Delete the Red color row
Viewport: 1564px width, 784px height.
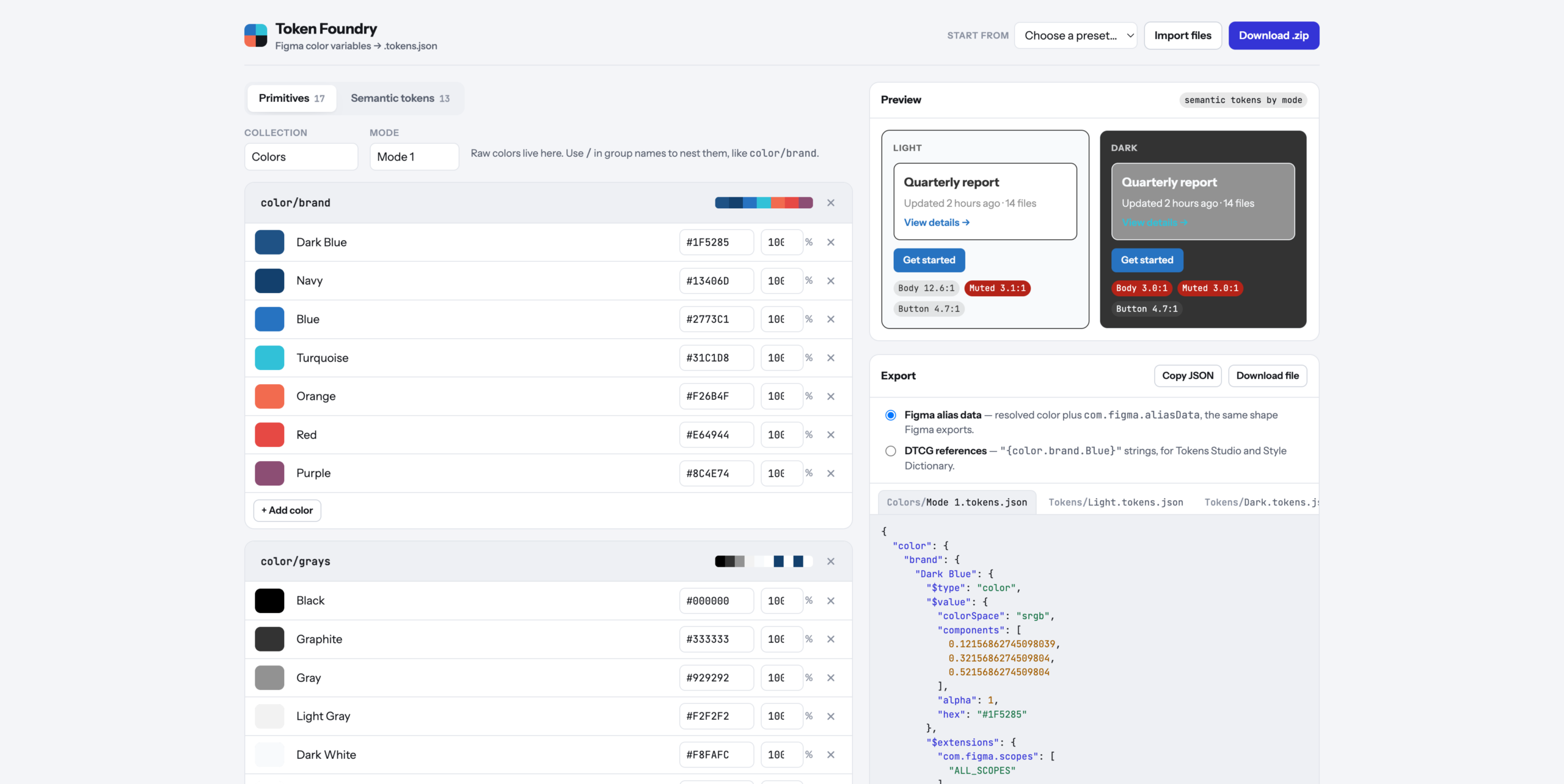(x=831, y=435)
